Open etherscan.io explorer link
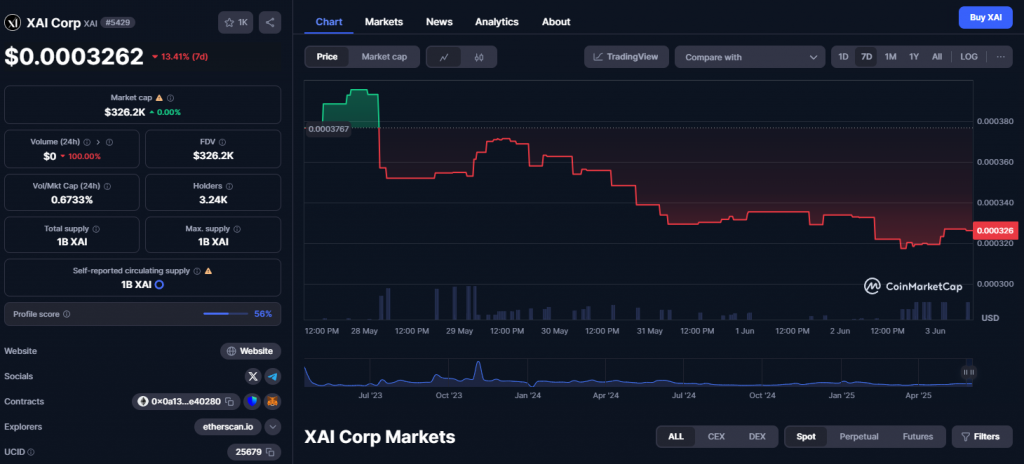This screenshot has height=464, width=1024. 228,427
